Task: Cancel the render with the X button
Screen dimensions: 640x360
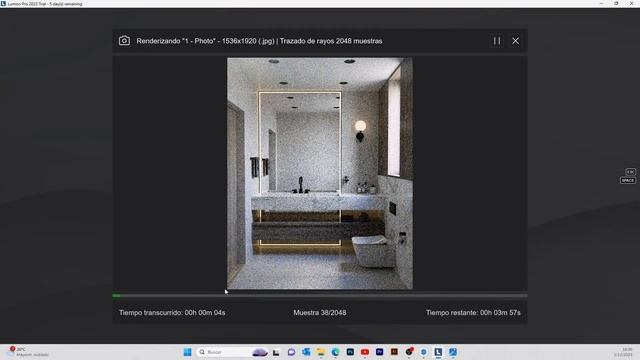Action: pyautogui.click(x=516, y=41)
